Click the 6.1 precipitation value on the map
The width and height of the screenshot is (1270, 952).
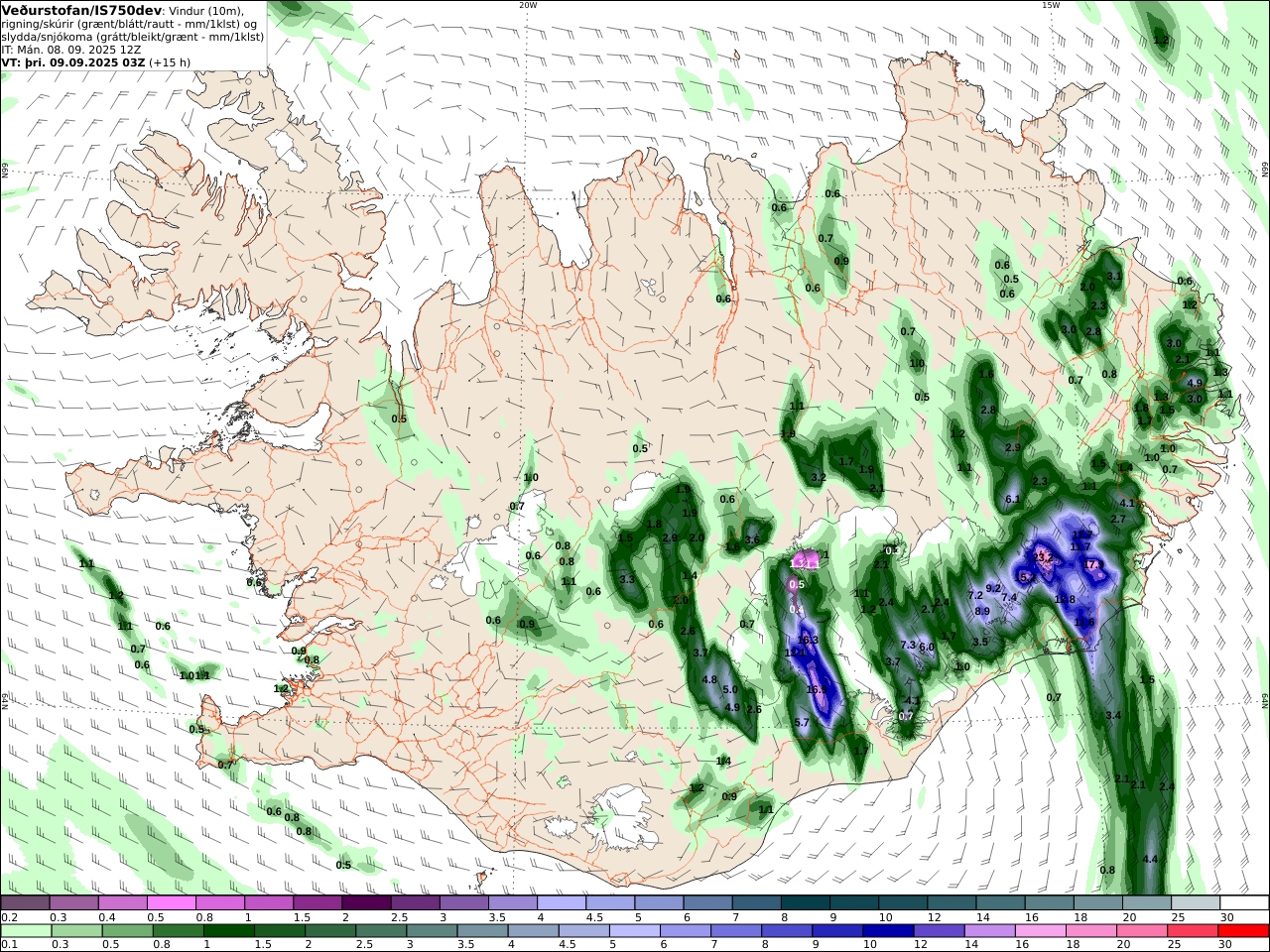point(1013,499)
